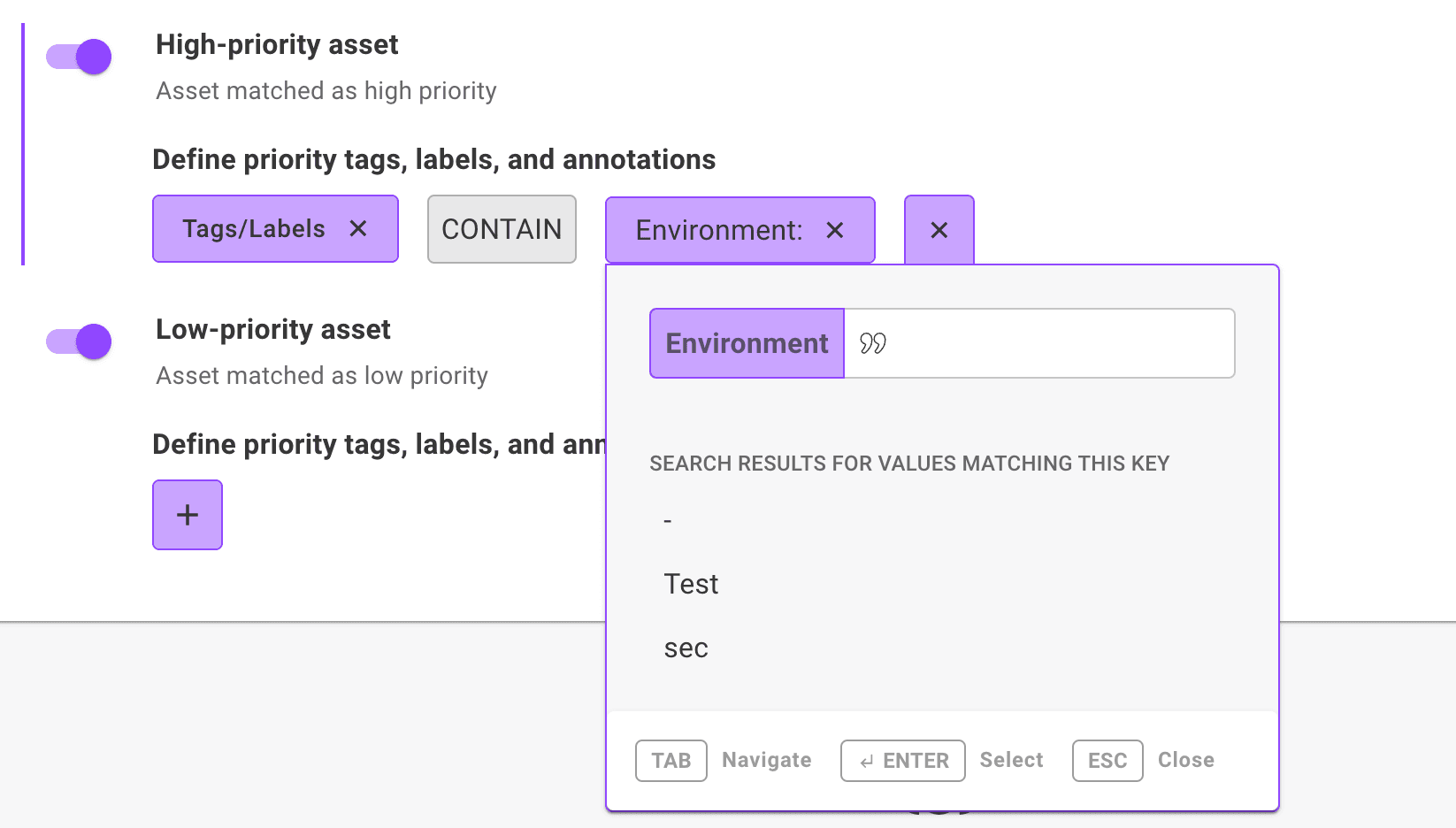Disable the Low-priority asset switch

[x=80, y=341]
